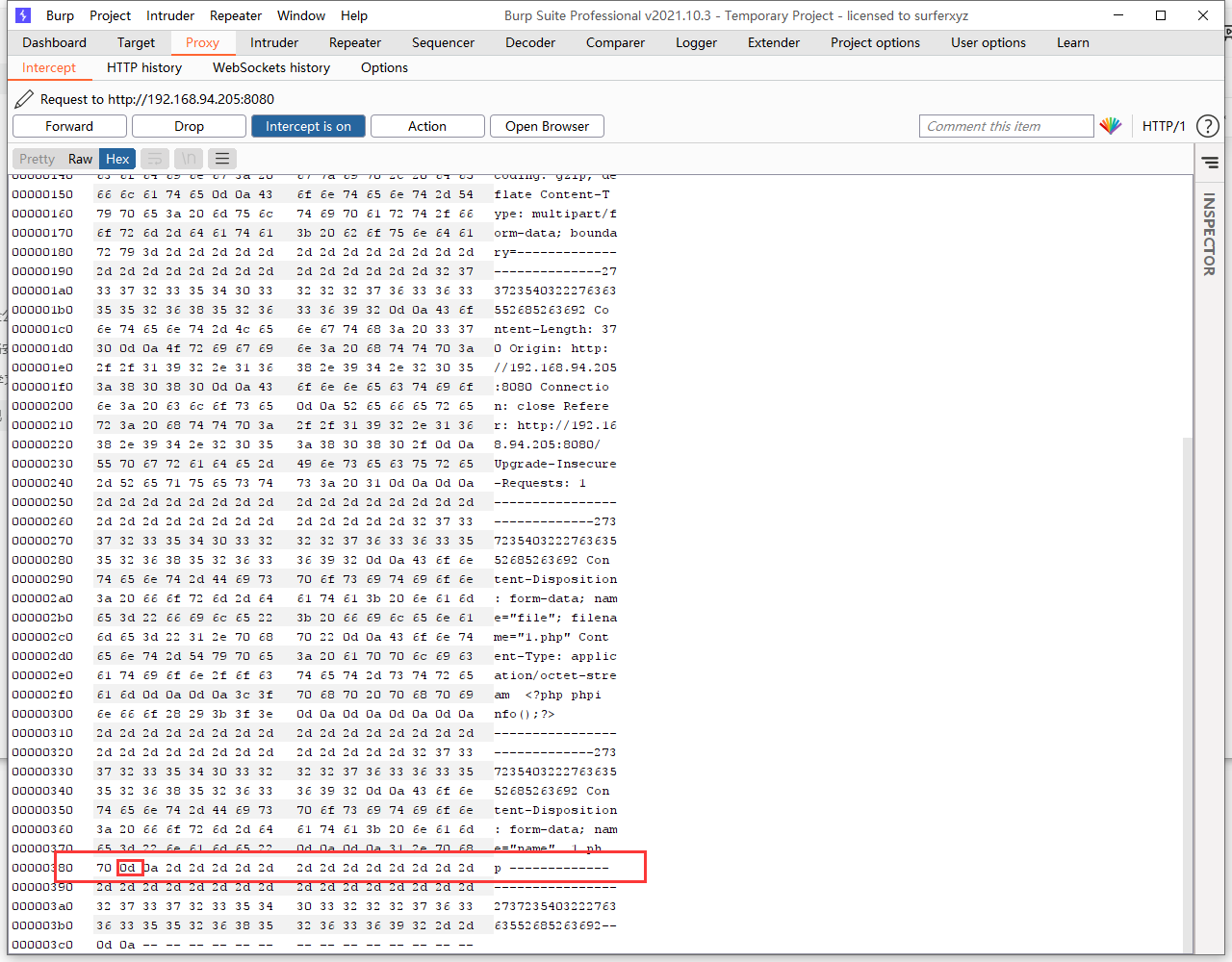Click ASCII text '//192.168.94.205'
Screen dimensions: 1232x962
[555, 367]
